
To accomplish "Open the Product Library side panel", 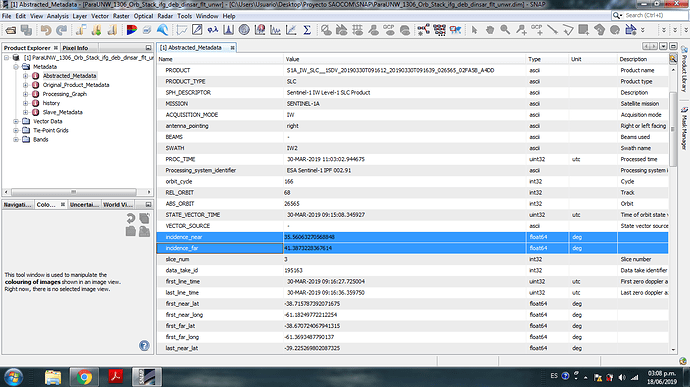I will point(684,70).
